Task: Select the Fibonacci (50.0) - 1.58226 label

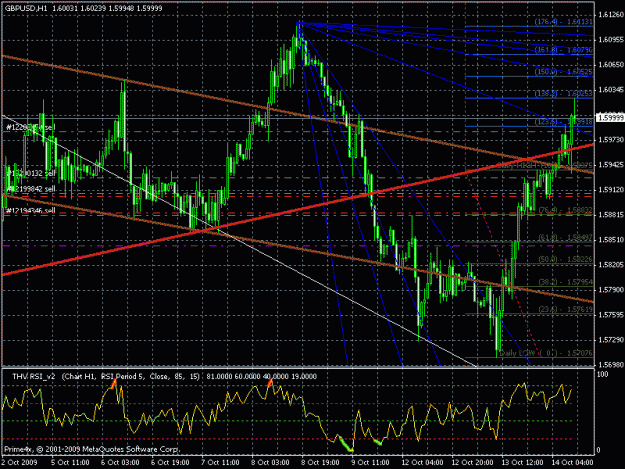Action: [565, 259]
